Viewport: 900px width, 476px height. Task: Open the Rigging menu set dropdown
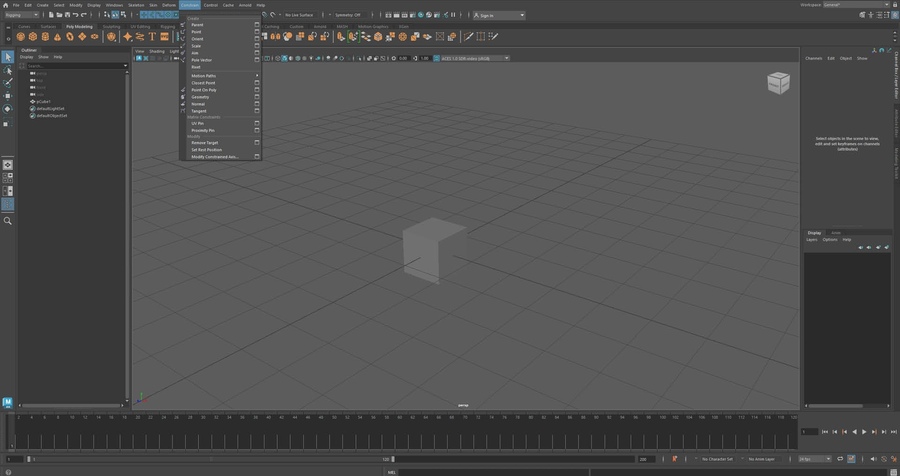pyautogui.click(x=21, y=15)
